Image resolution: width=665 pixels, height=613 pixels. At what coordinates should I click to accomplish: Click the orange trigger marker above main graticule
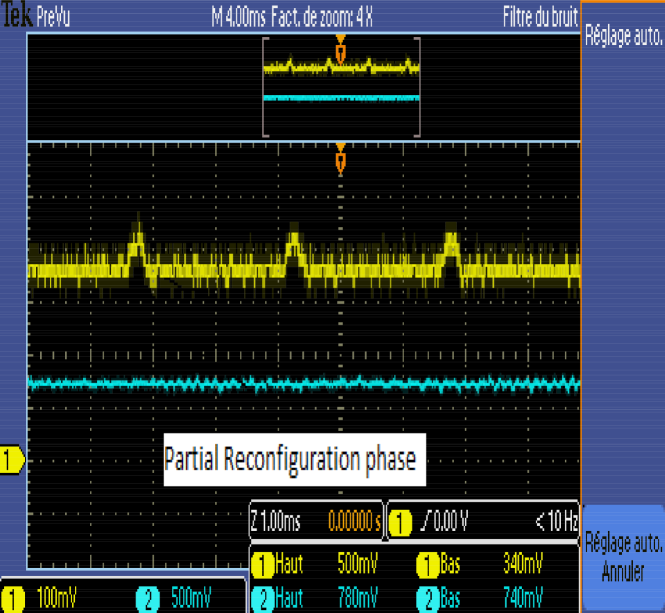point(340,159)
